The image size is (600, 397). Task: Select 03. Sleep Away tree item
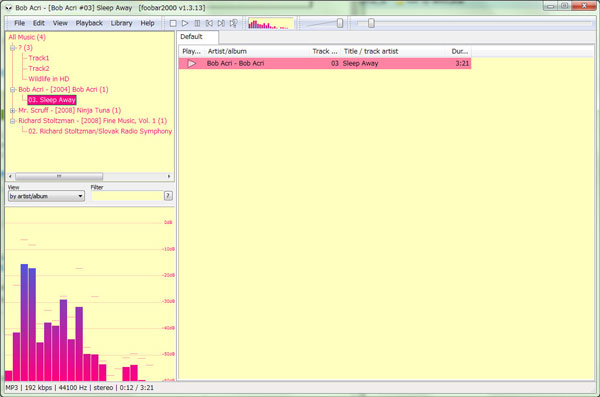(x=52, y=100)
